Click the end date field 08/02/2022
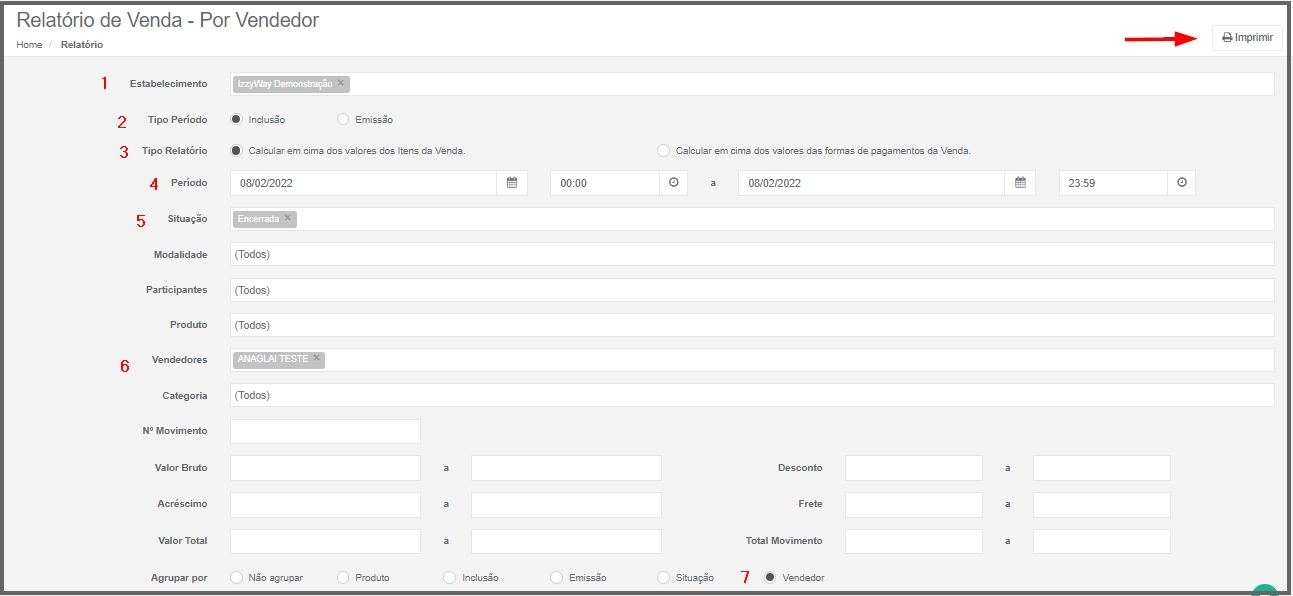This screenshot has height=596, width=1293. pyautogui.click(x=871, y=183)
